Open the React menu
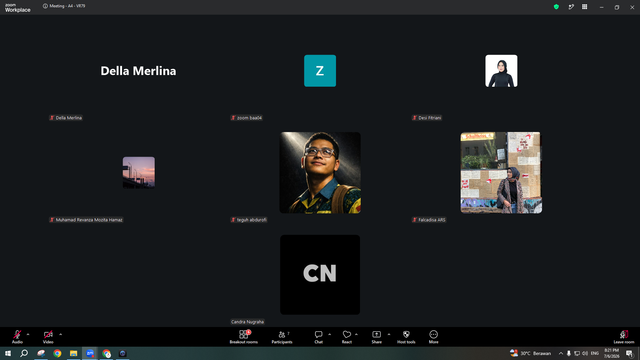The height and width of the screenshot is (360, 640). tap(347, 336)
